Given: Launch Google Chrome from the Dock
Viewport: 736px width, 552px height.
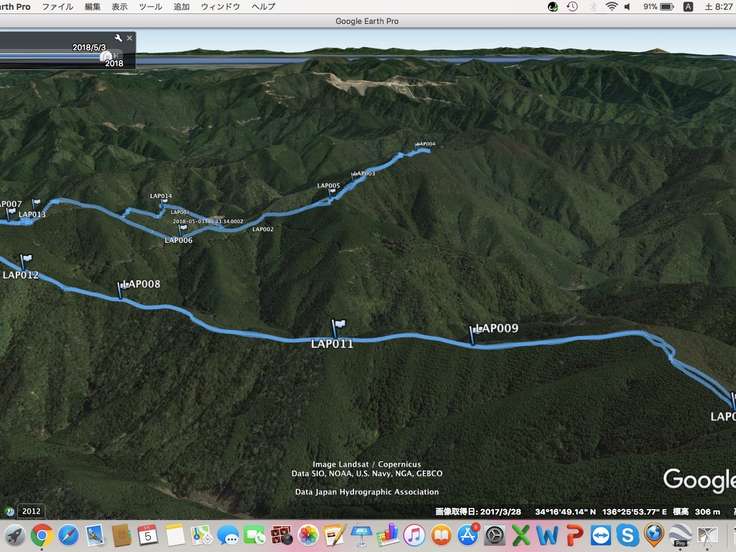Looking at the screenshot, I should (41, 535).
